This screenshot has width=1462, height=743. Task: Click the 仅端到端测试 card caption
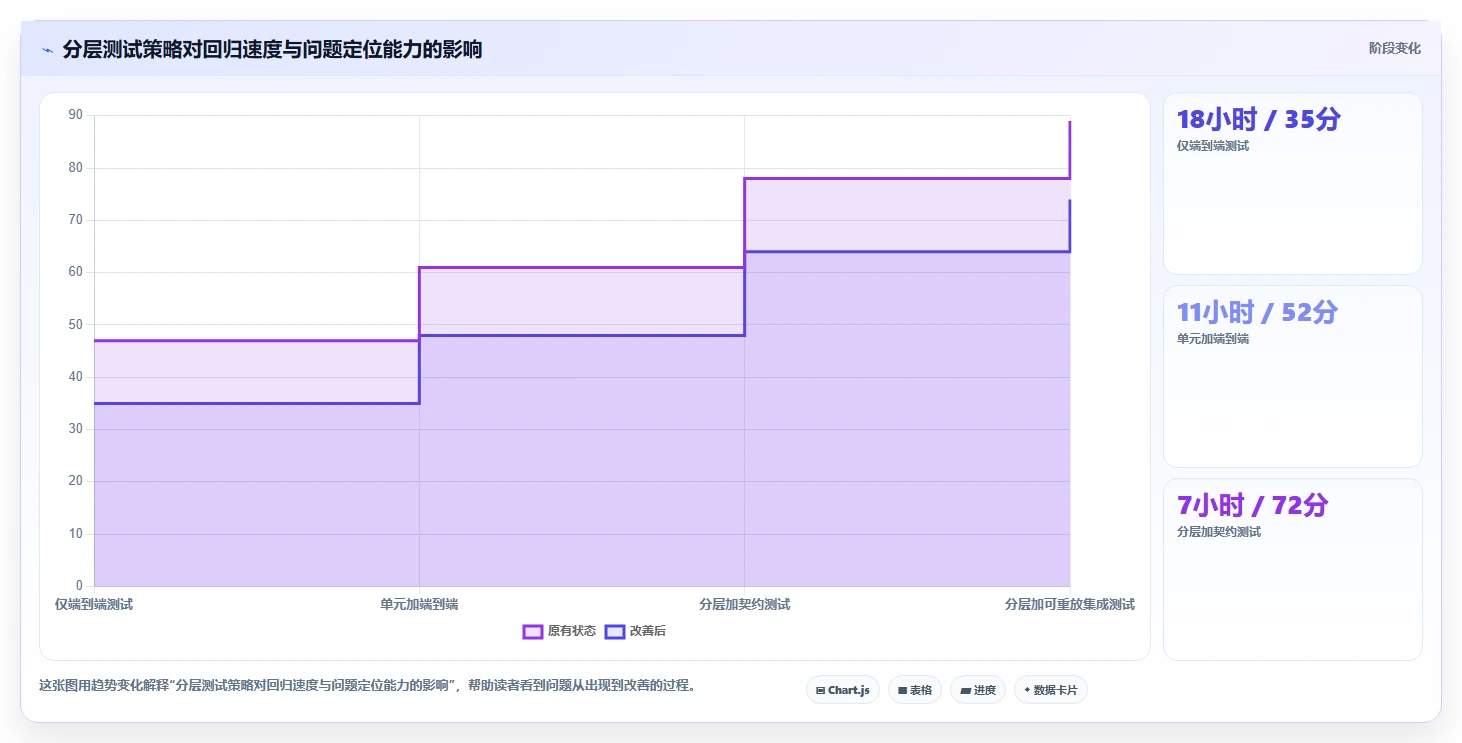[x=1213, y=146]
